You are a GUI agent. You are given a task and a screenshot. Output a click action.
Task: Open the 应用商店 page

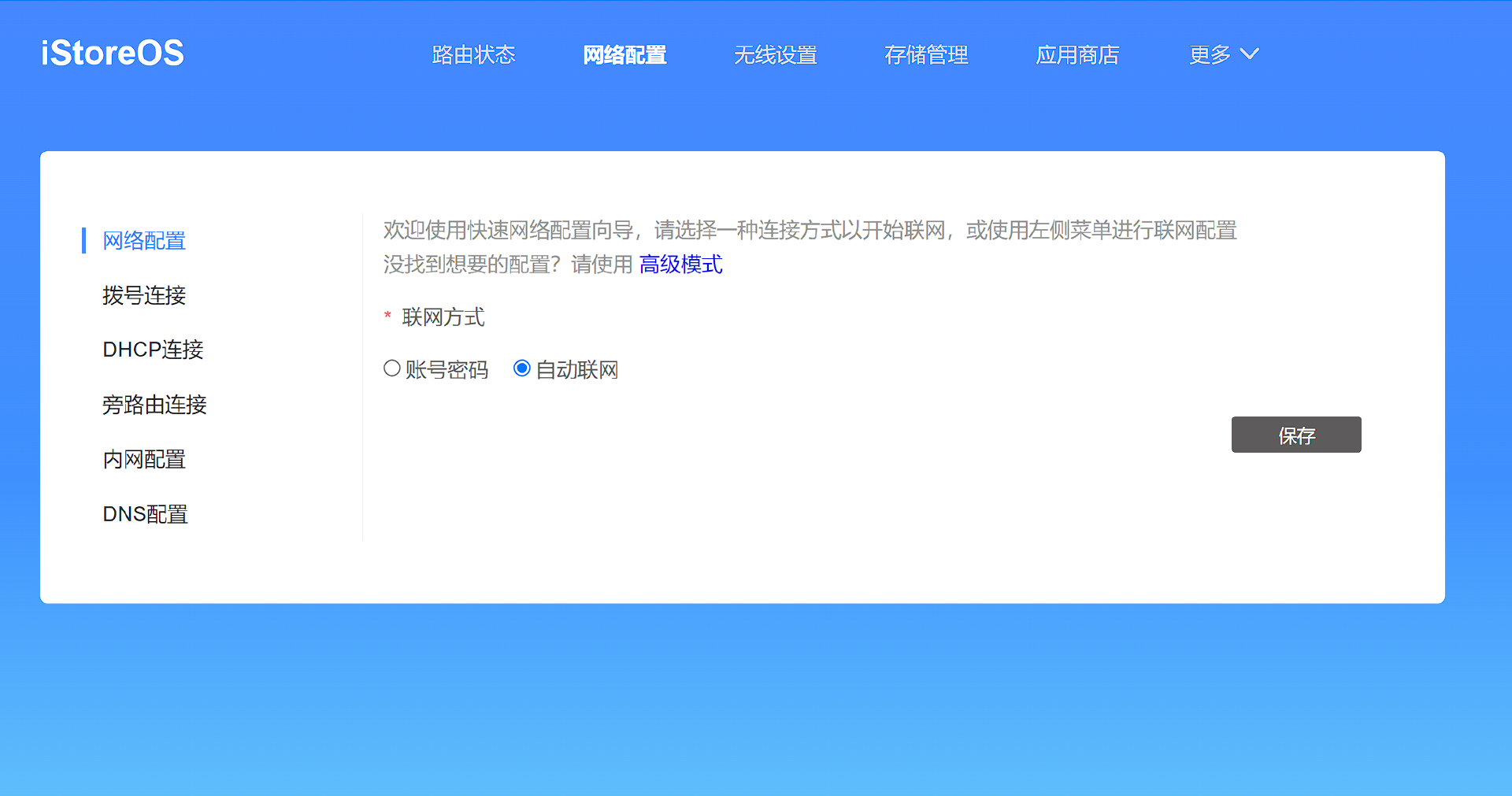[1077, 55]
